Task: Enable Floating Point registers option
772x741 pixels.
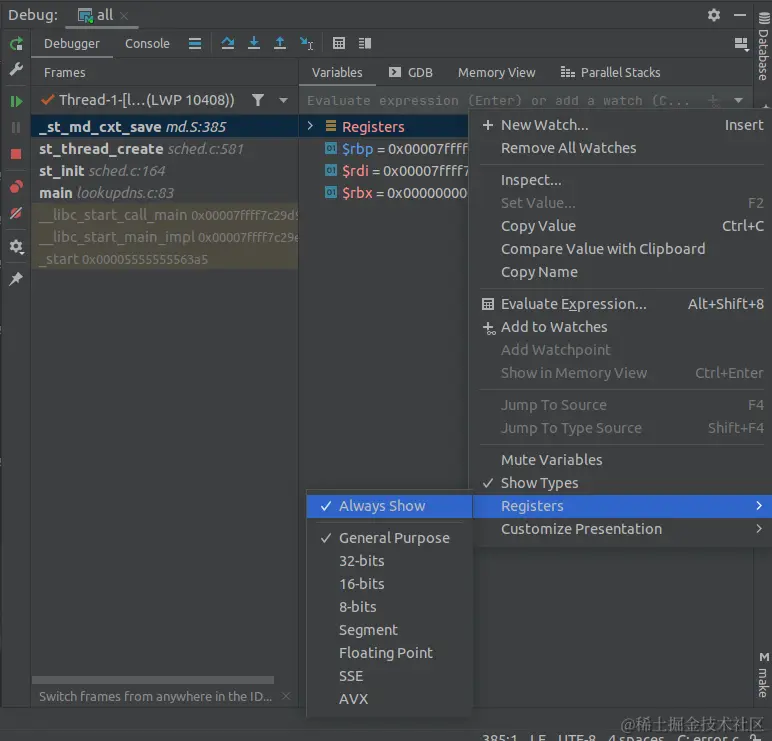Action: 389,653
